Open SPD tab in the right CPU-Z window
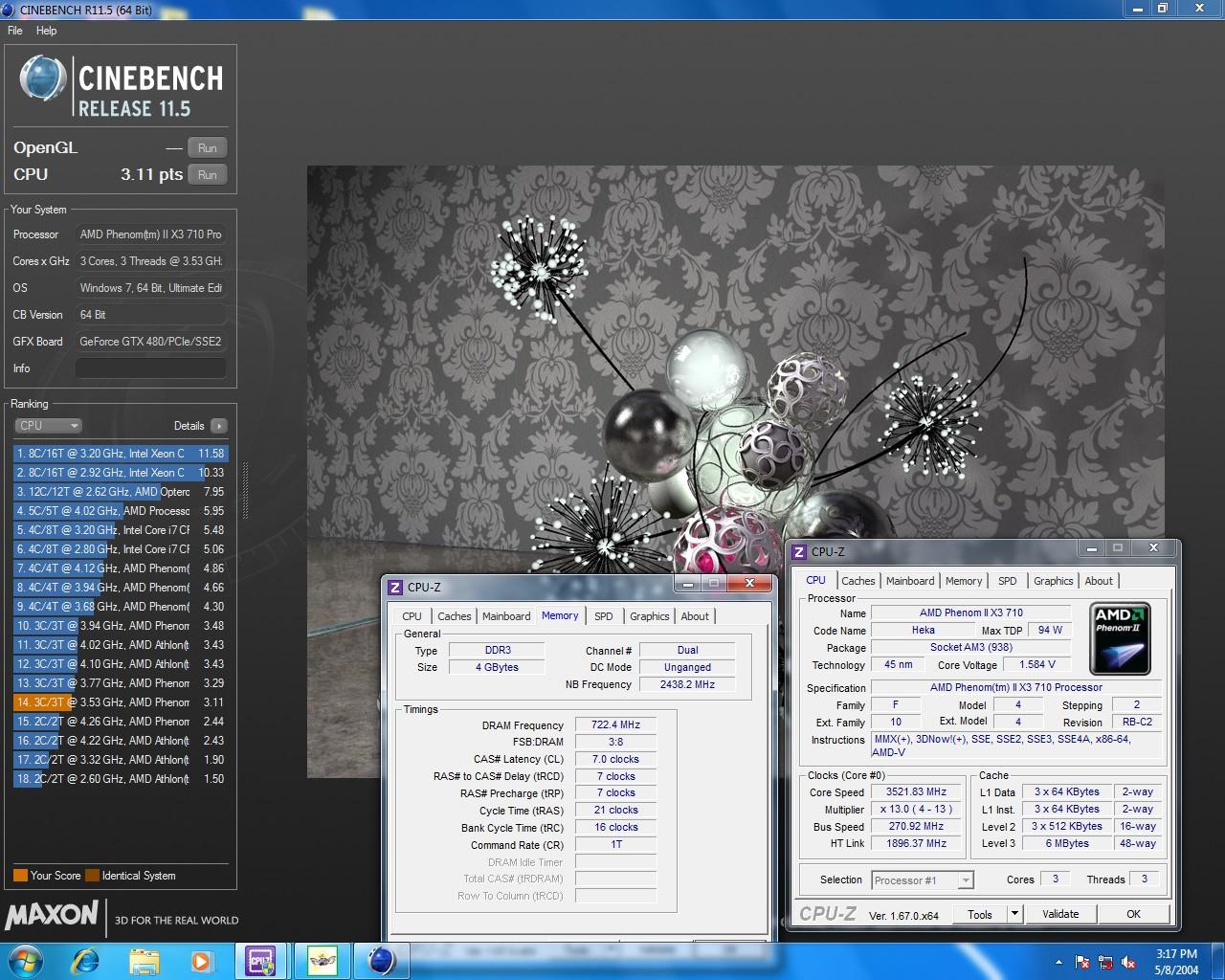Image resolution: width=1225 pixels, height=980 pixels. tap(1008, 581)
